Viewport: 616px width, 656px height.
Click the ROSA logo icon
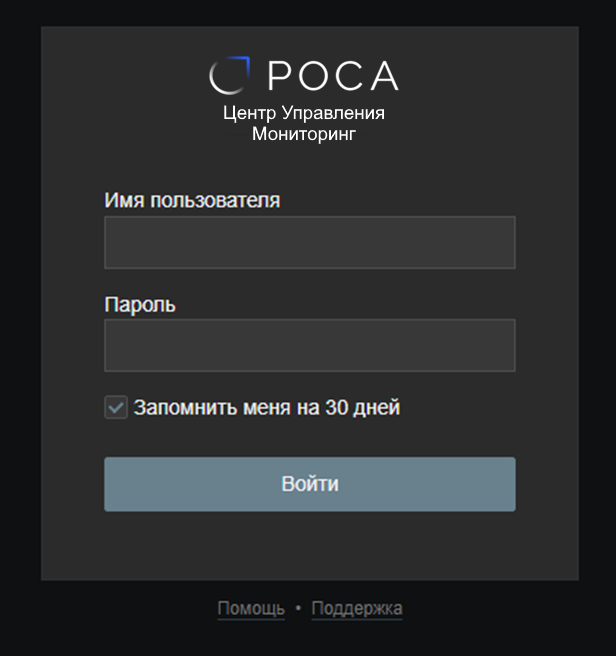(229, 76)
